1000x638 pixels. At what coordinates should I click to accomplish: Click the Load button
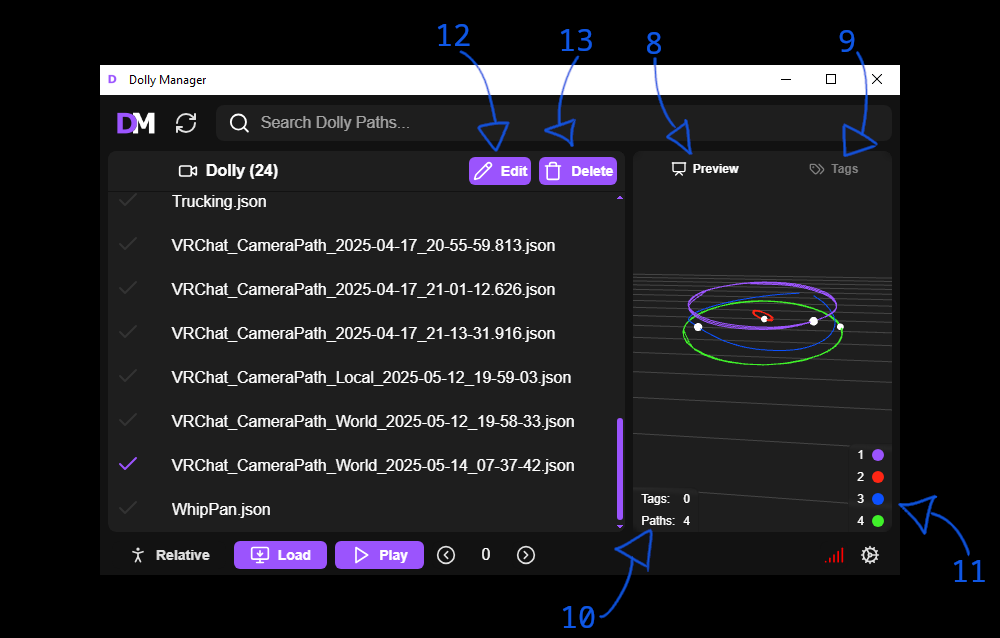point(280,555)
